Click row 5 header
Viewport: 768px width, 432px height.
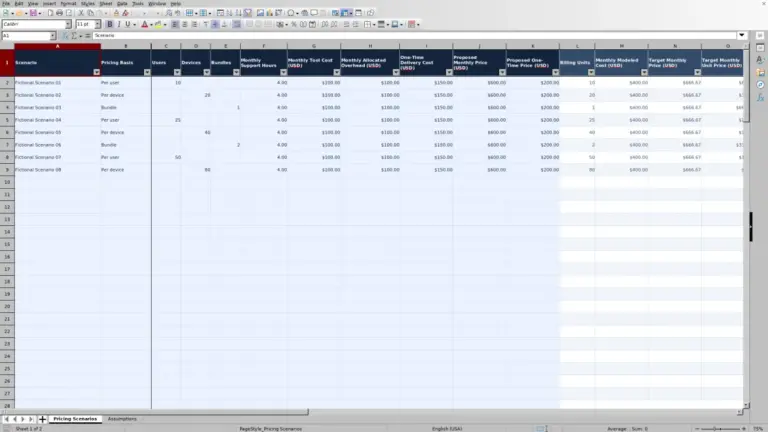7,120
